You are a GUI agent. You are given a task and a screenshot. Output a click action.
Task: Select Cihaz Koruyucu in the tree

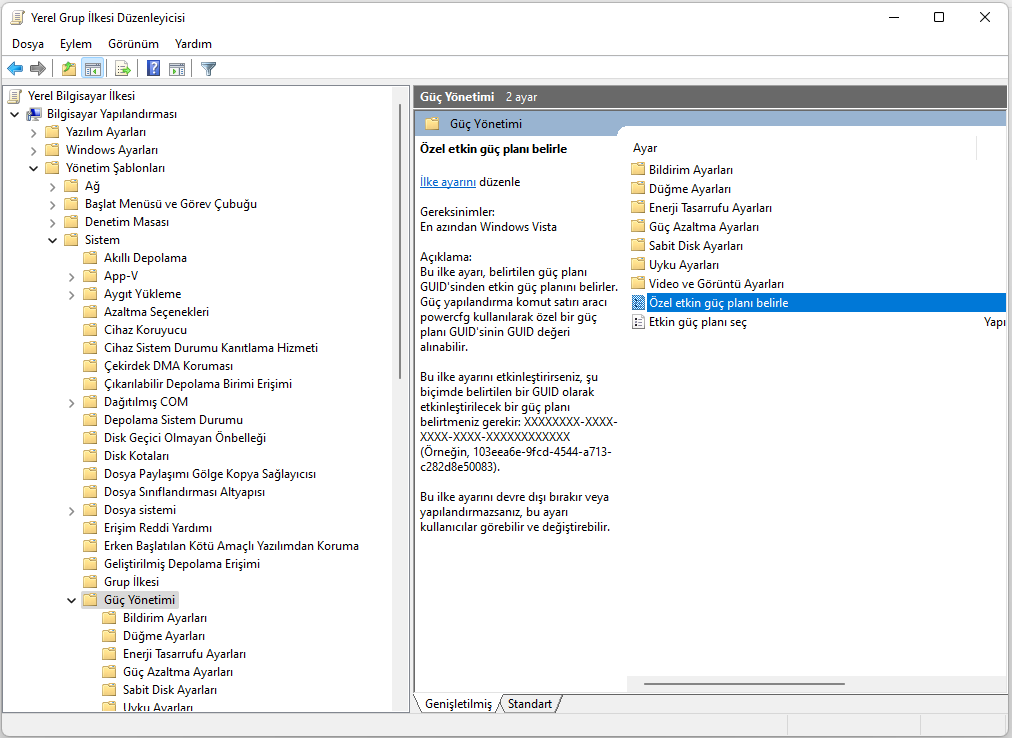[x=145, y=330]
